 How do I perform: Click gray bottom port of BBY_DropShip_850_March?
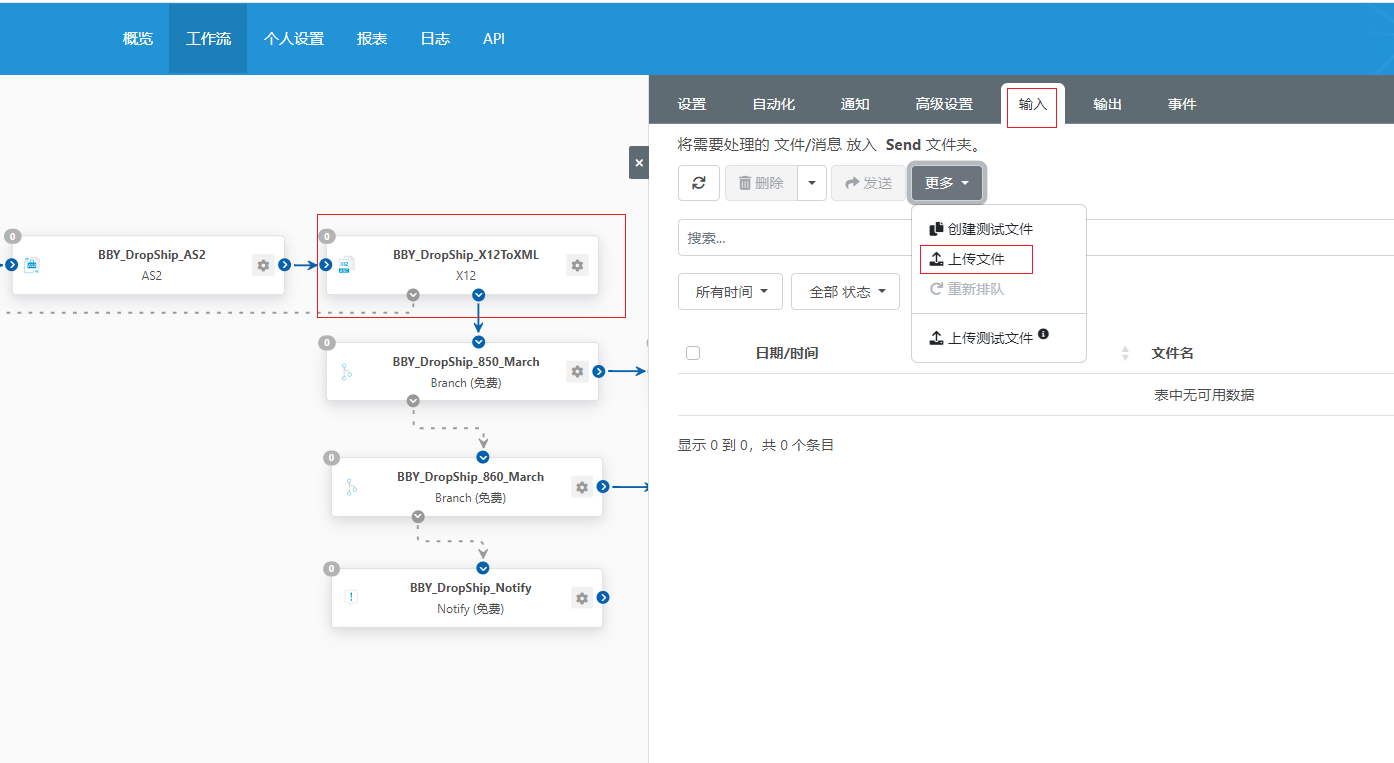pos(413,401)
